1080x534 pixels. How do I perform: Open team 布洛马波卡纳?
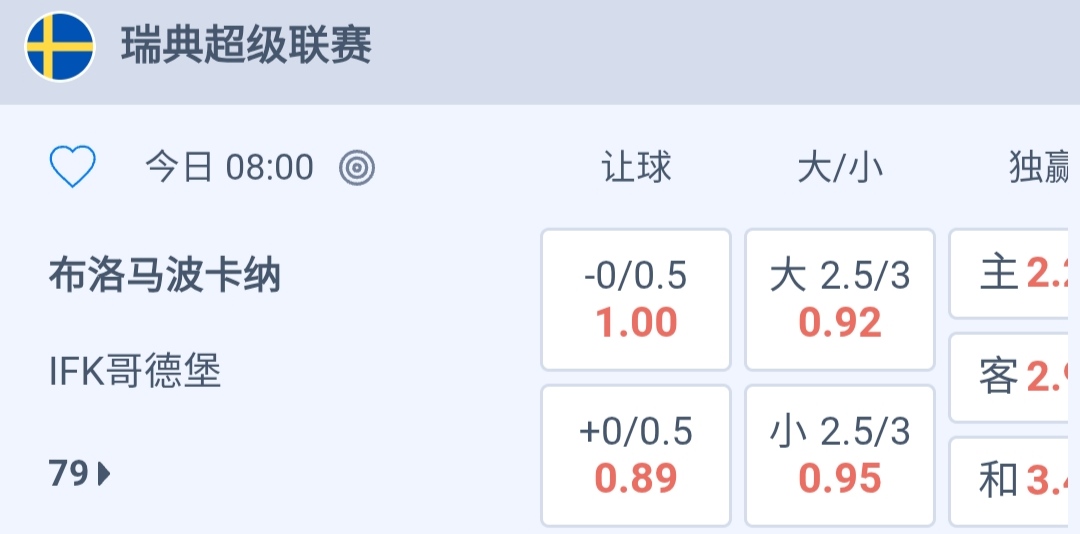[165, 275]
